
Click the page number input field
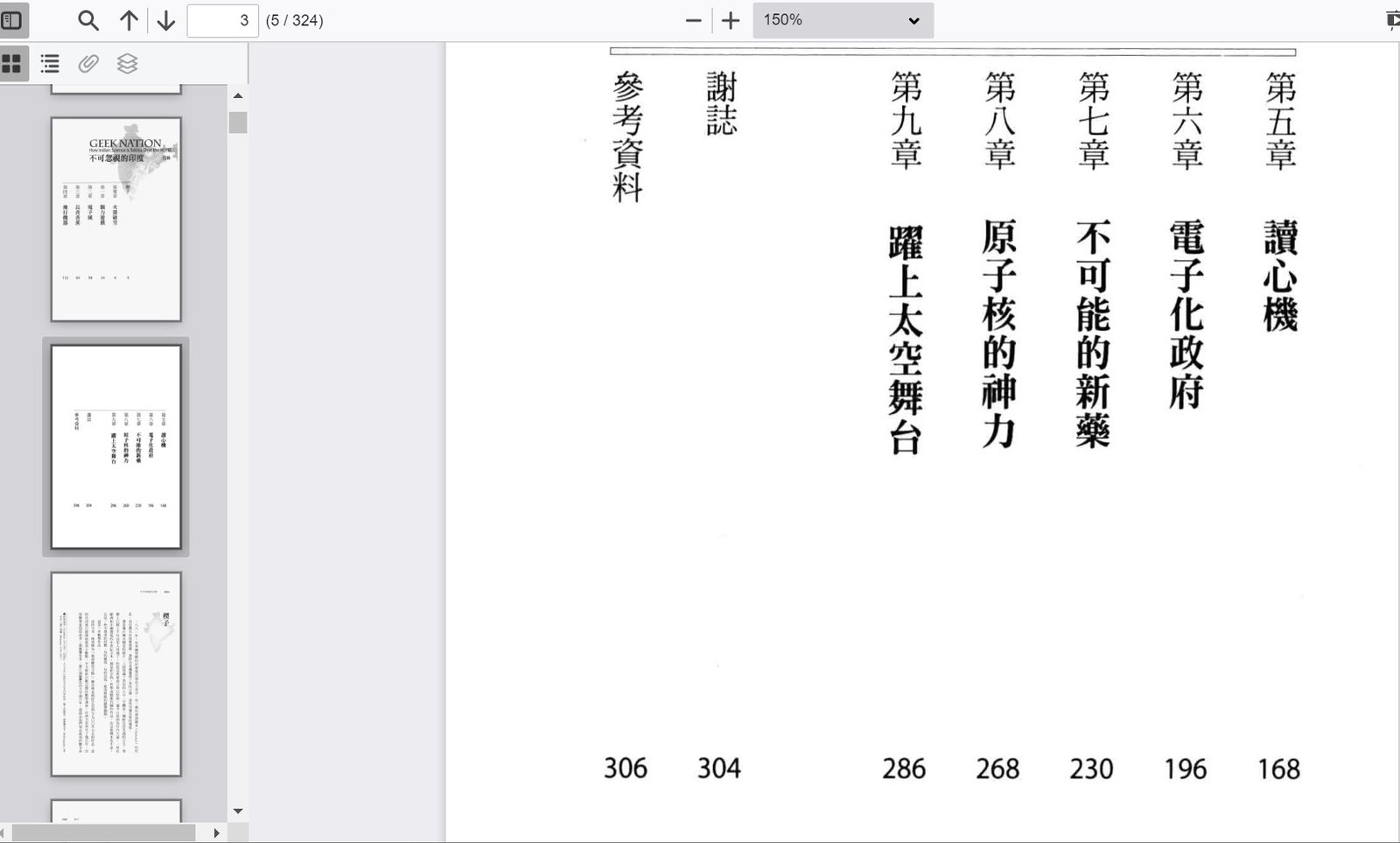222,20
